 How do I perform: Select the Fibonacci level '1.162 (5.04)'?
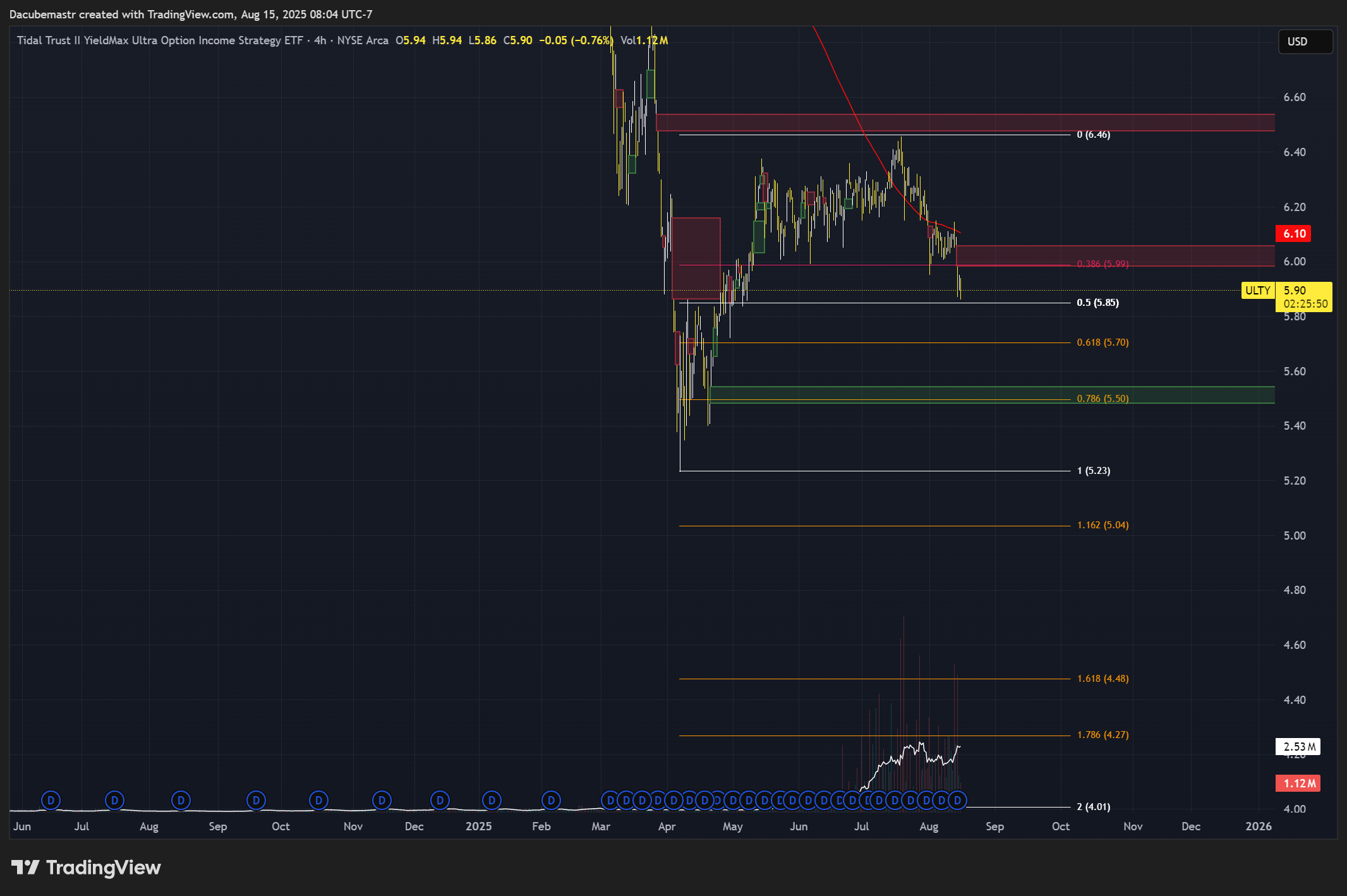(x=1102, y=525)
